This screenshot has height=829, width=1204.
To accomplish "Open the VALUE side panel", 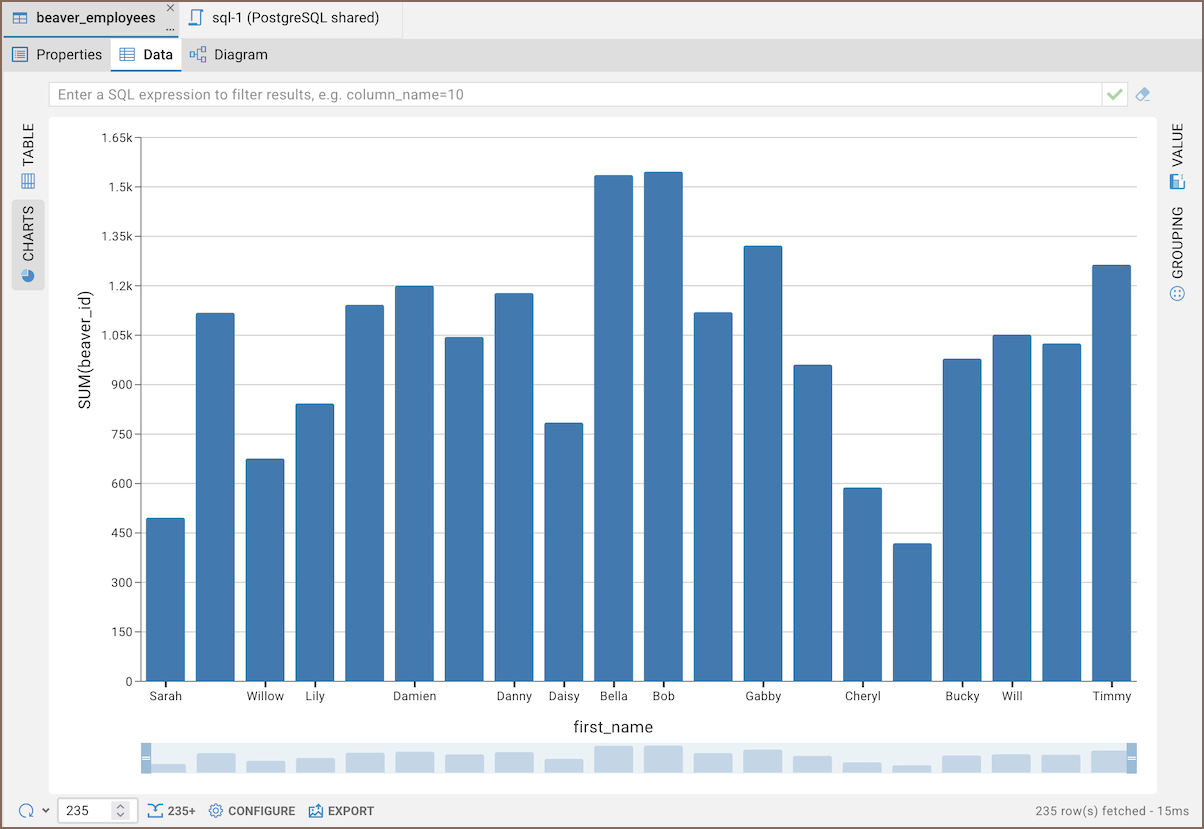I will tap(1177, 157).
